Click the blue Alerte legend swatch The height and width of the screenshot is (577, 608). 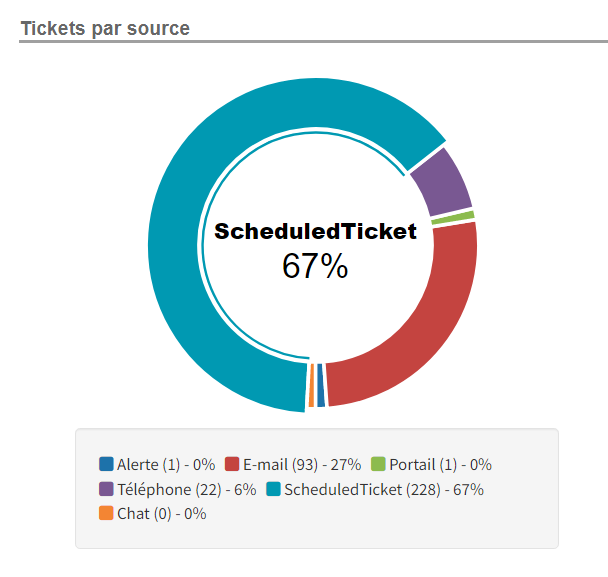point(106,464)
